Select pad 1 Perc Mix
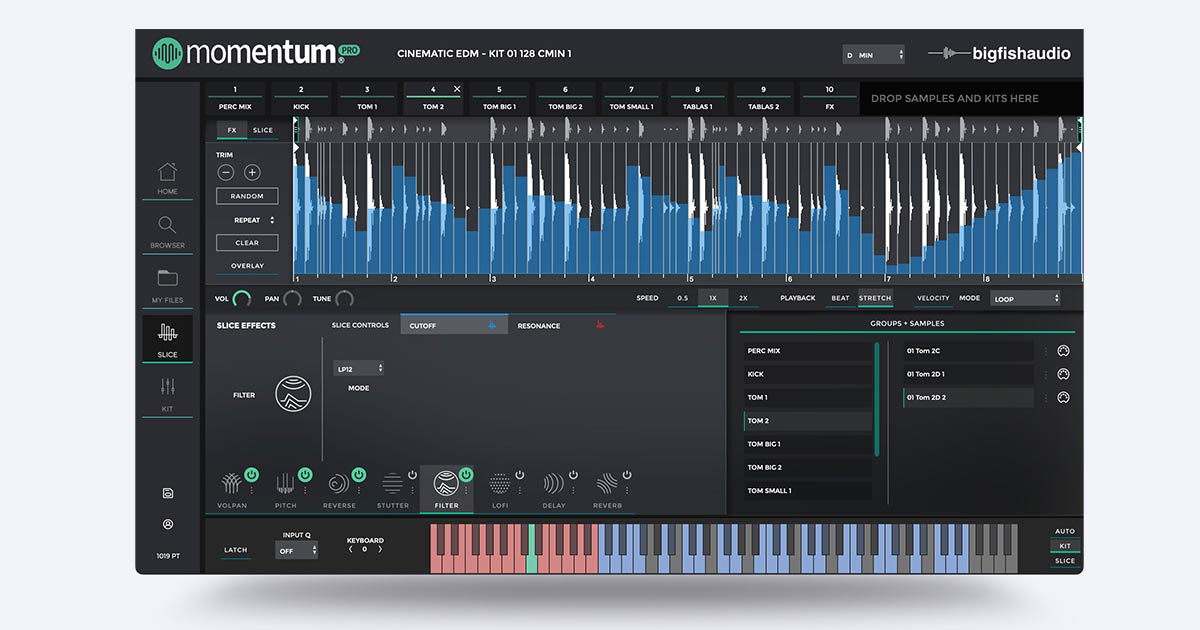Screen dimensions: 1200x630 [235, 98]
